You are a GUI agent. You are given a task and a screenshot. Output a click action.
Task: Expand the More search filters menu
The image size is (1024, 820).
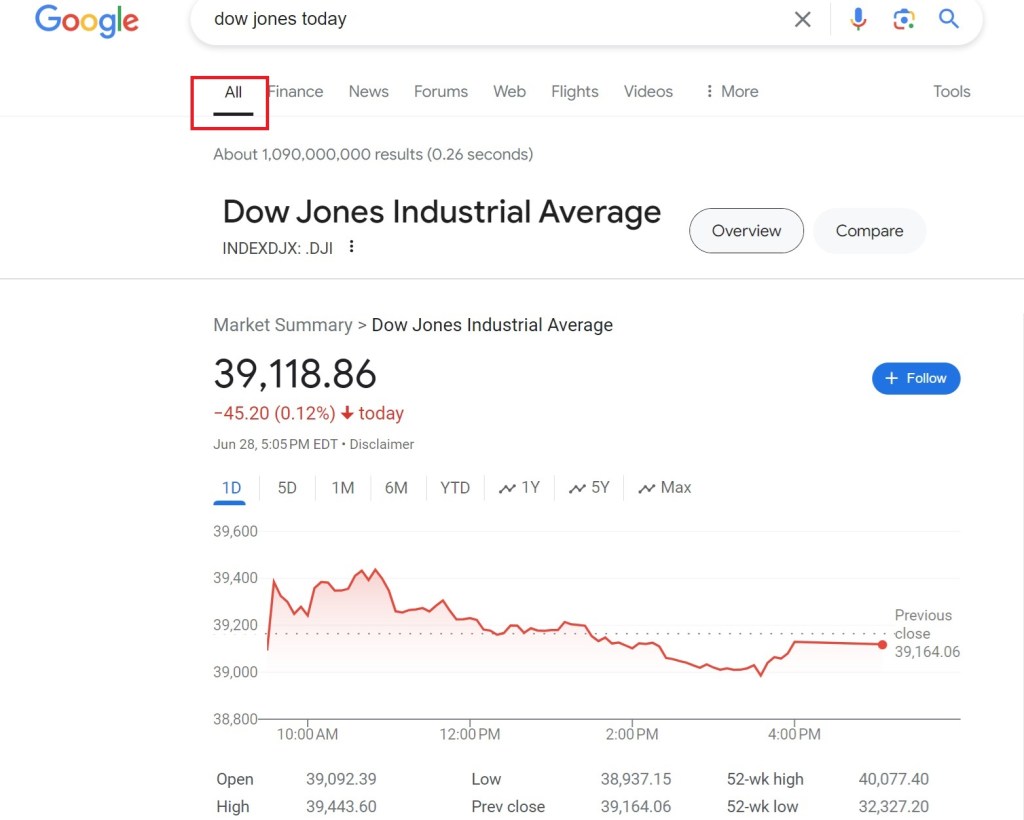click(x=731, y=91)
